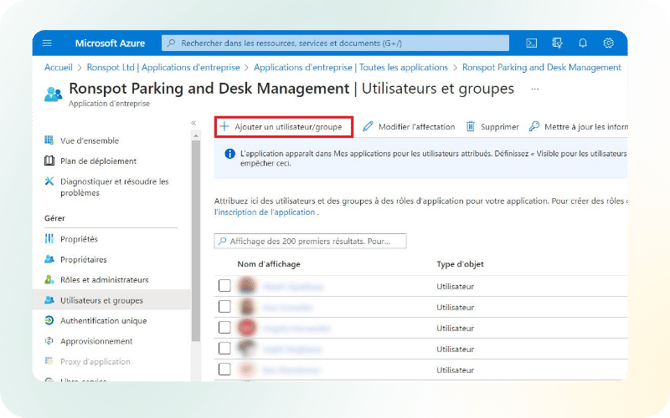Click the Vue d'ensemble grid icon
The height and width of the screenshot is (418, 670).
point(49,140)
